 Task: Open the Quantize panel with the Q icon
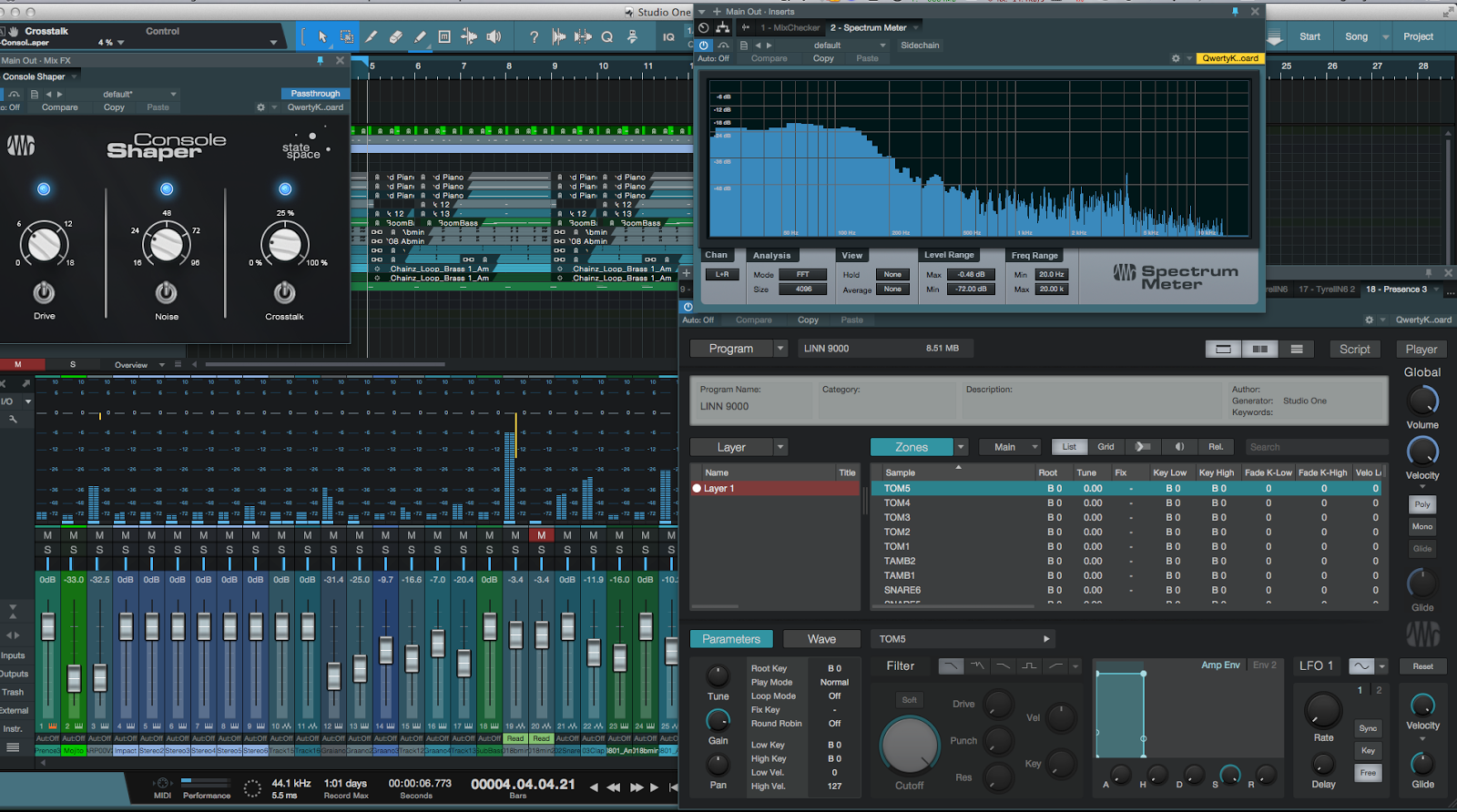click(607, 36)
